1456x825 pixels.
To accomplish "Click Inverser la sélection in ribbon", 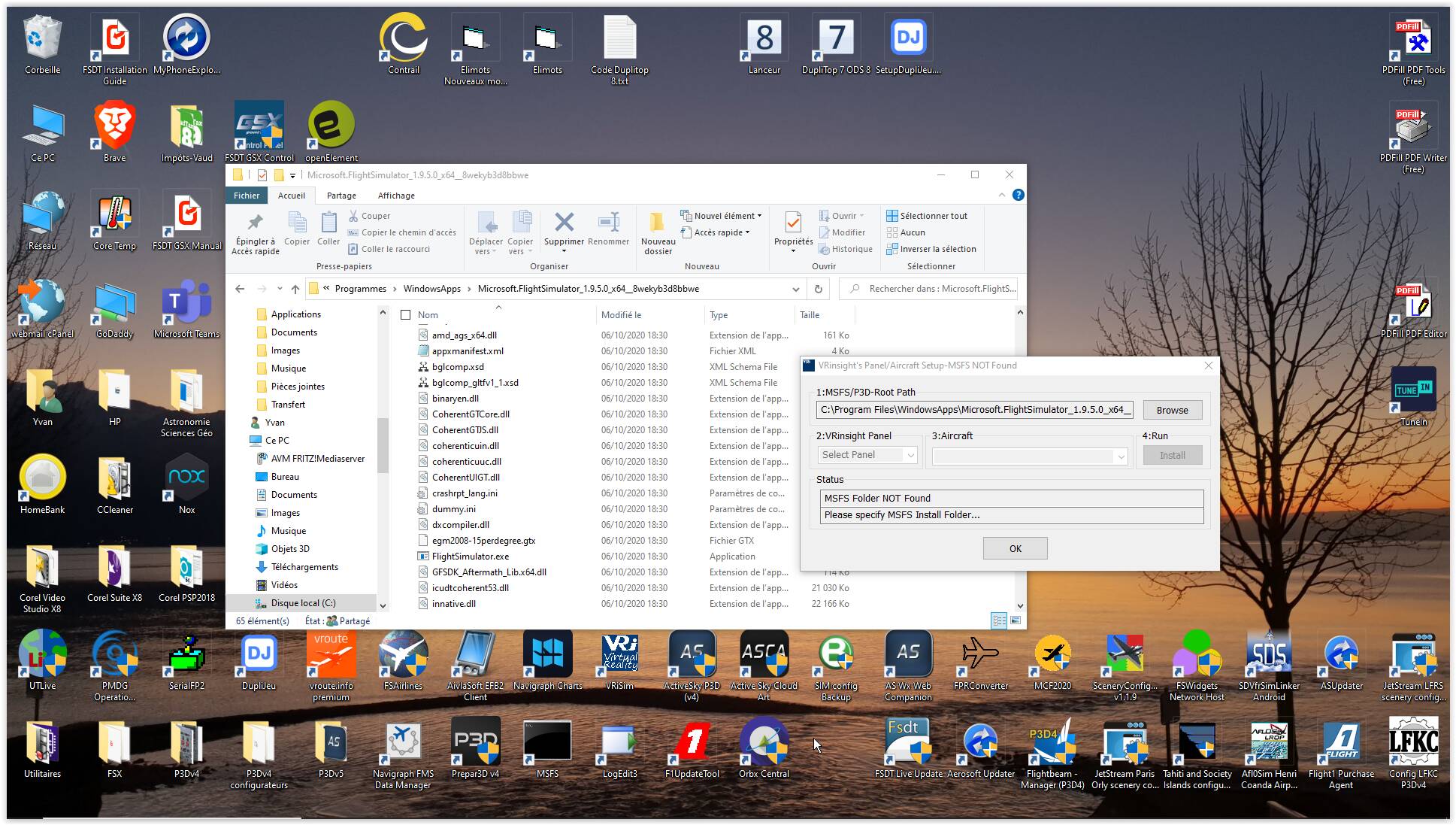I will click(x=931, y=249).
